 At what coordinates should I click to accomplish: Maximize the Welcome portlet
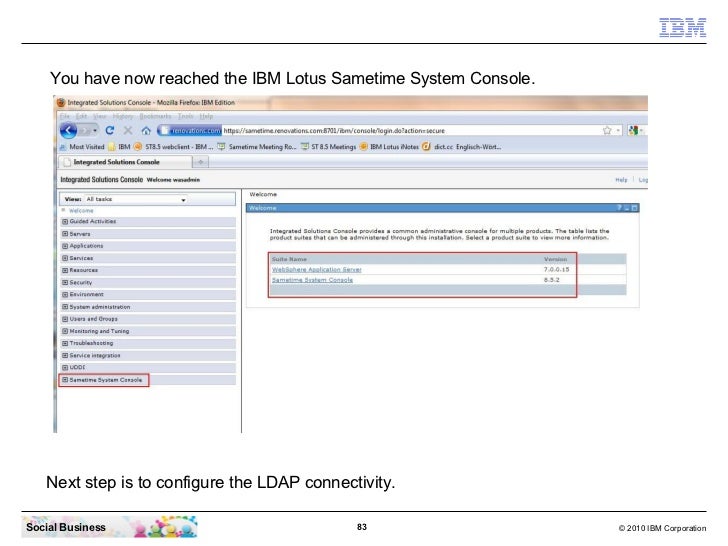[x=635, y=208]
